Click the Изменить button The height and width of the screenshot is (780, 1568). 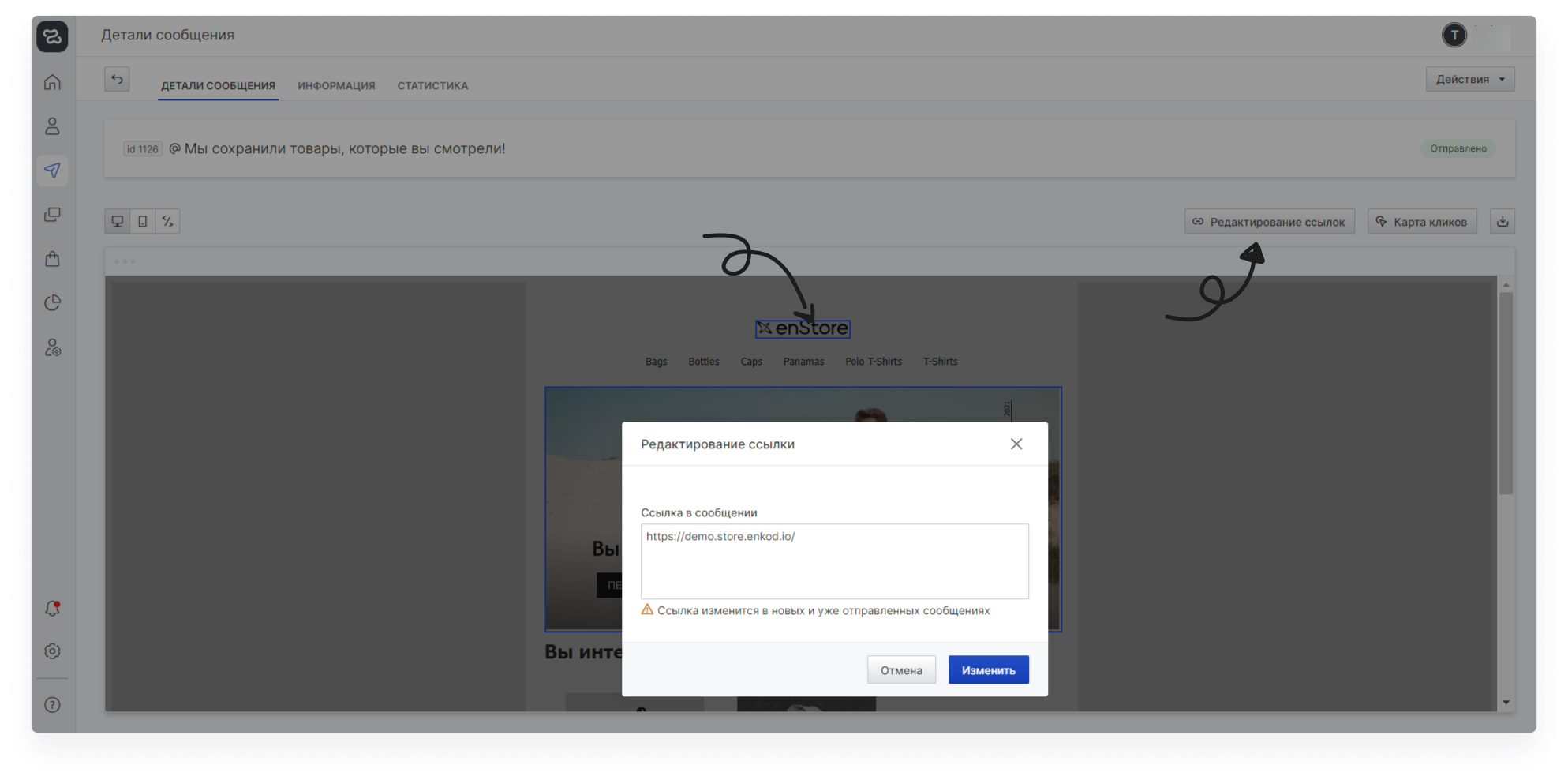(x=988, y=670)
